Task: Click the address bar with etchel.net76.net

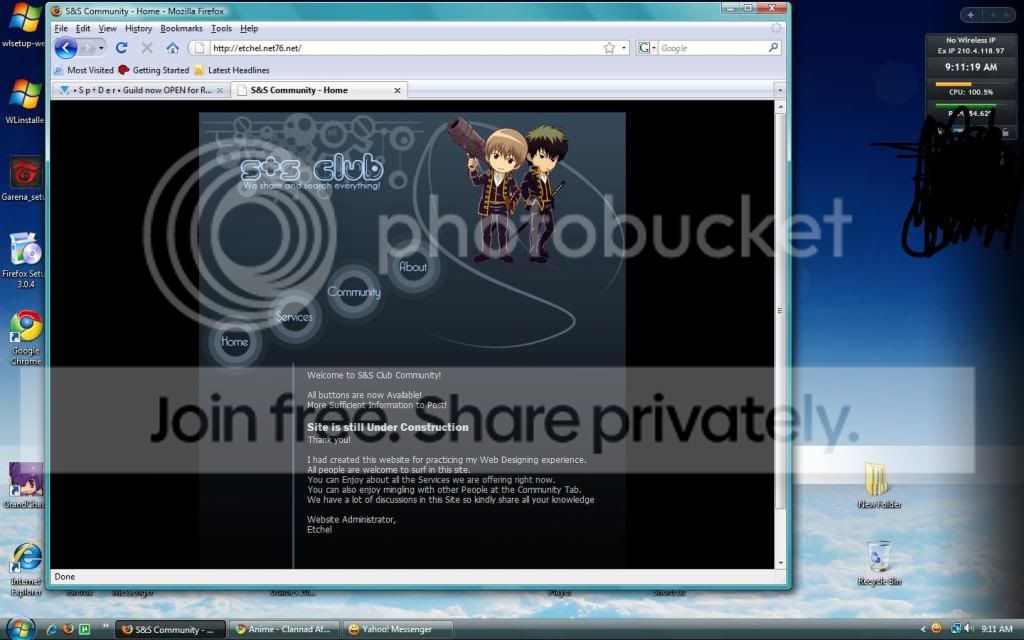Action: [x=405, y=48]
